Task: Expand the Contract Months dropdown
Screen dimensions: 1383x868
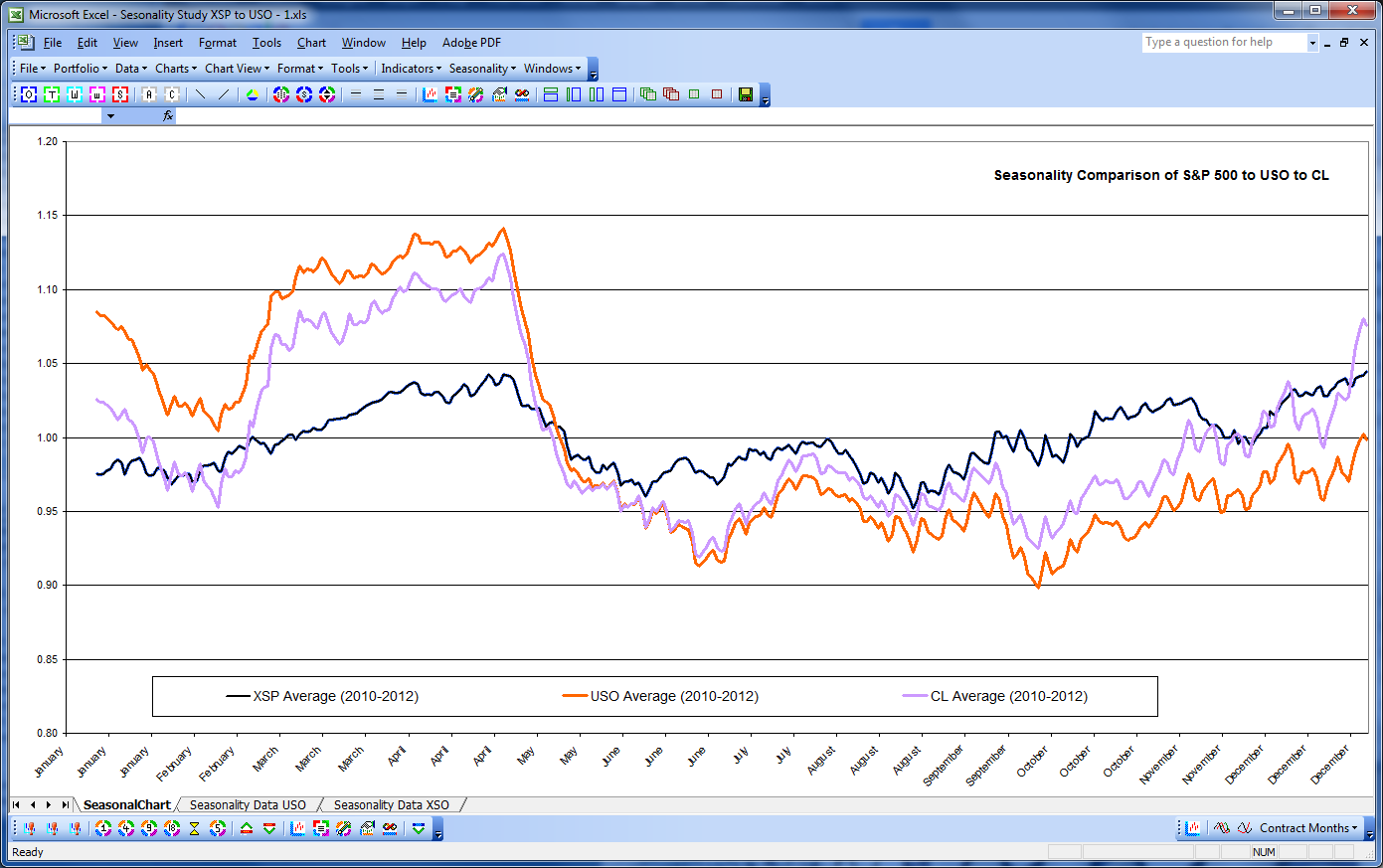Action: [1307, 828]
